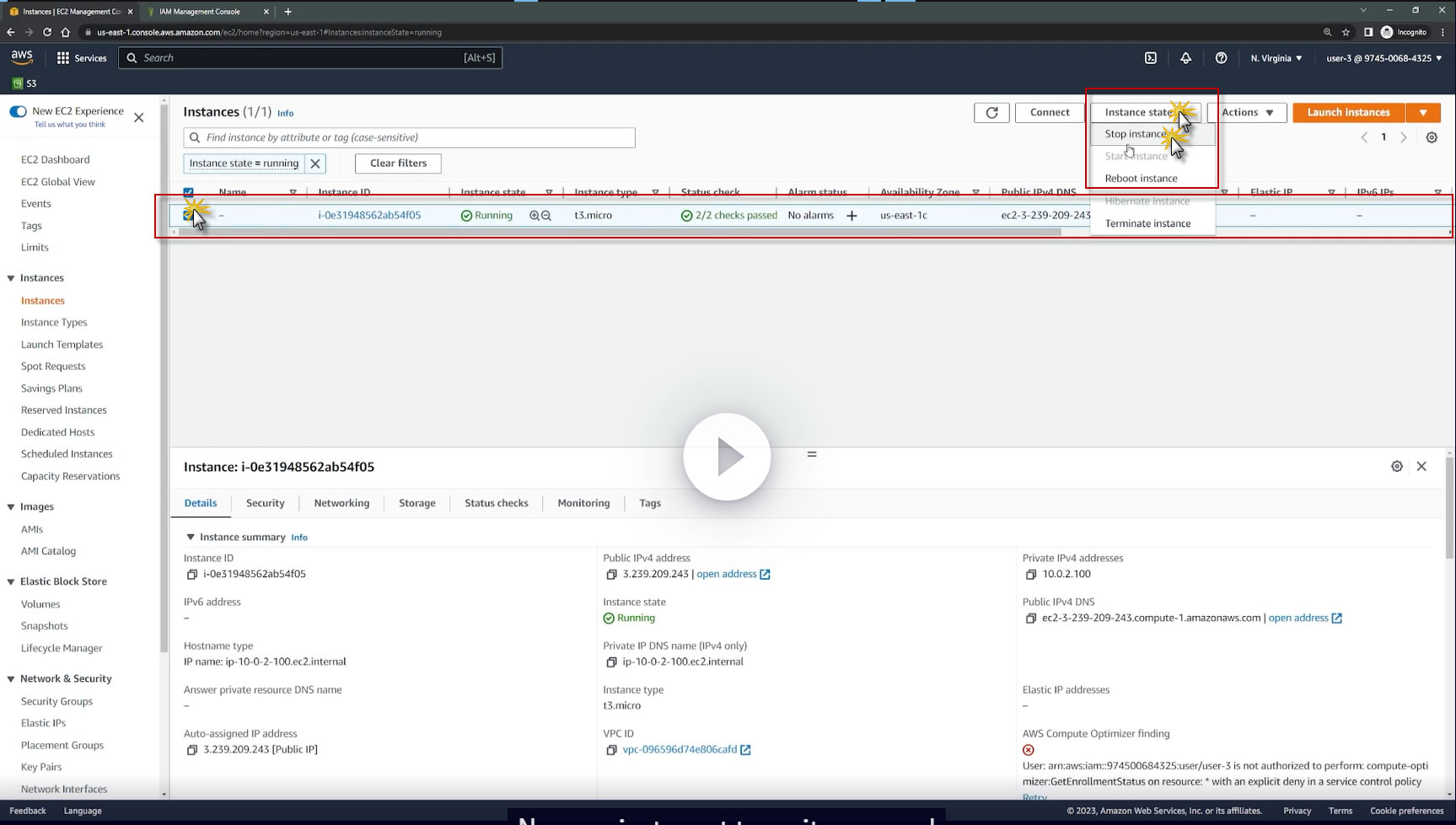Remove the running state filter
This screenshot has height=825, width=1456.
(315, 163)
